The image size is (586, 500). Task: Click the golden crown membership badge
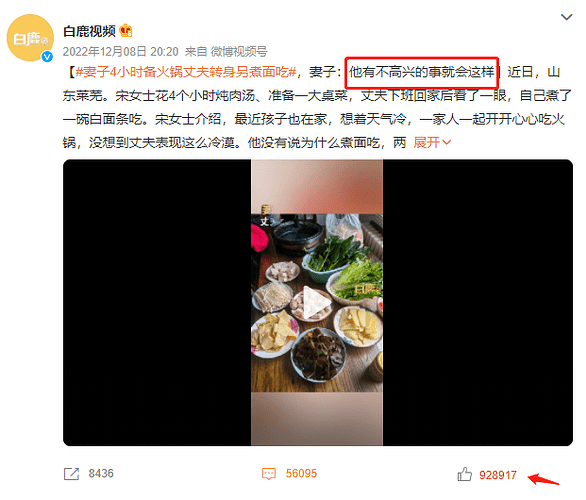click(126, 31)
